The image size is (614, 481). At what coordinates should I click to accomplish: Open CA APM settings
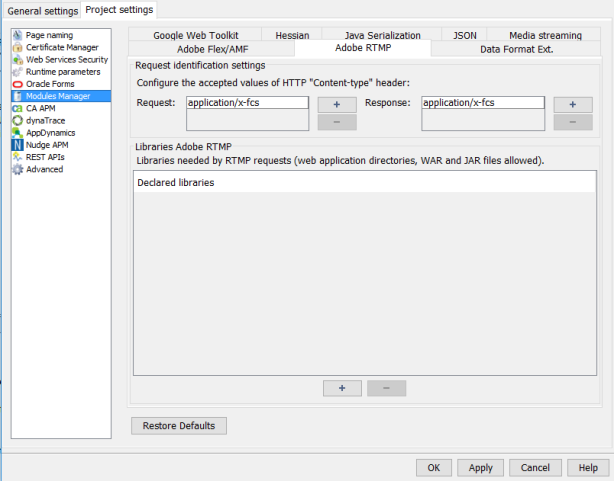coord(41,108)
